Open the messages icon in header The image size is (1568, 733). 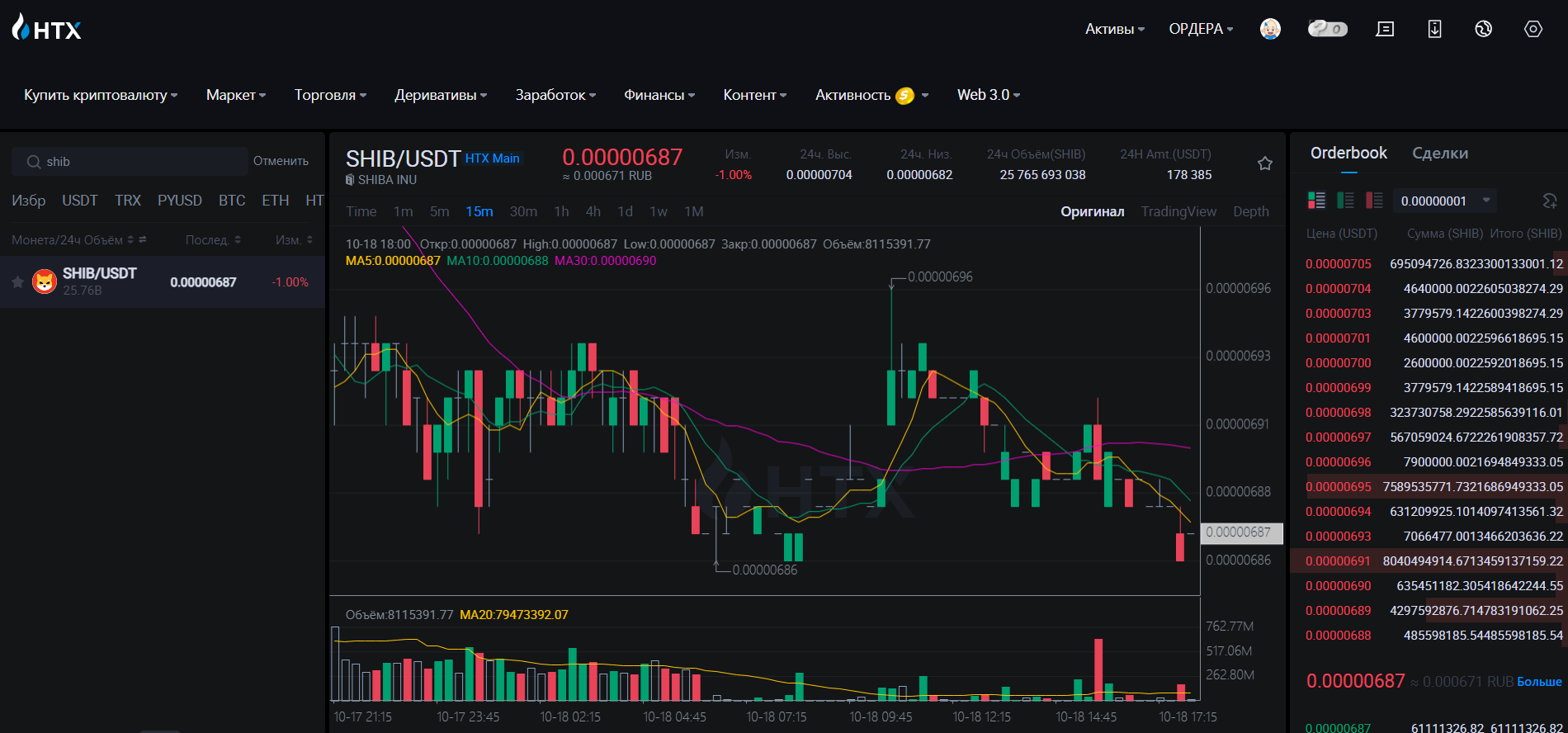[1385, 29]
